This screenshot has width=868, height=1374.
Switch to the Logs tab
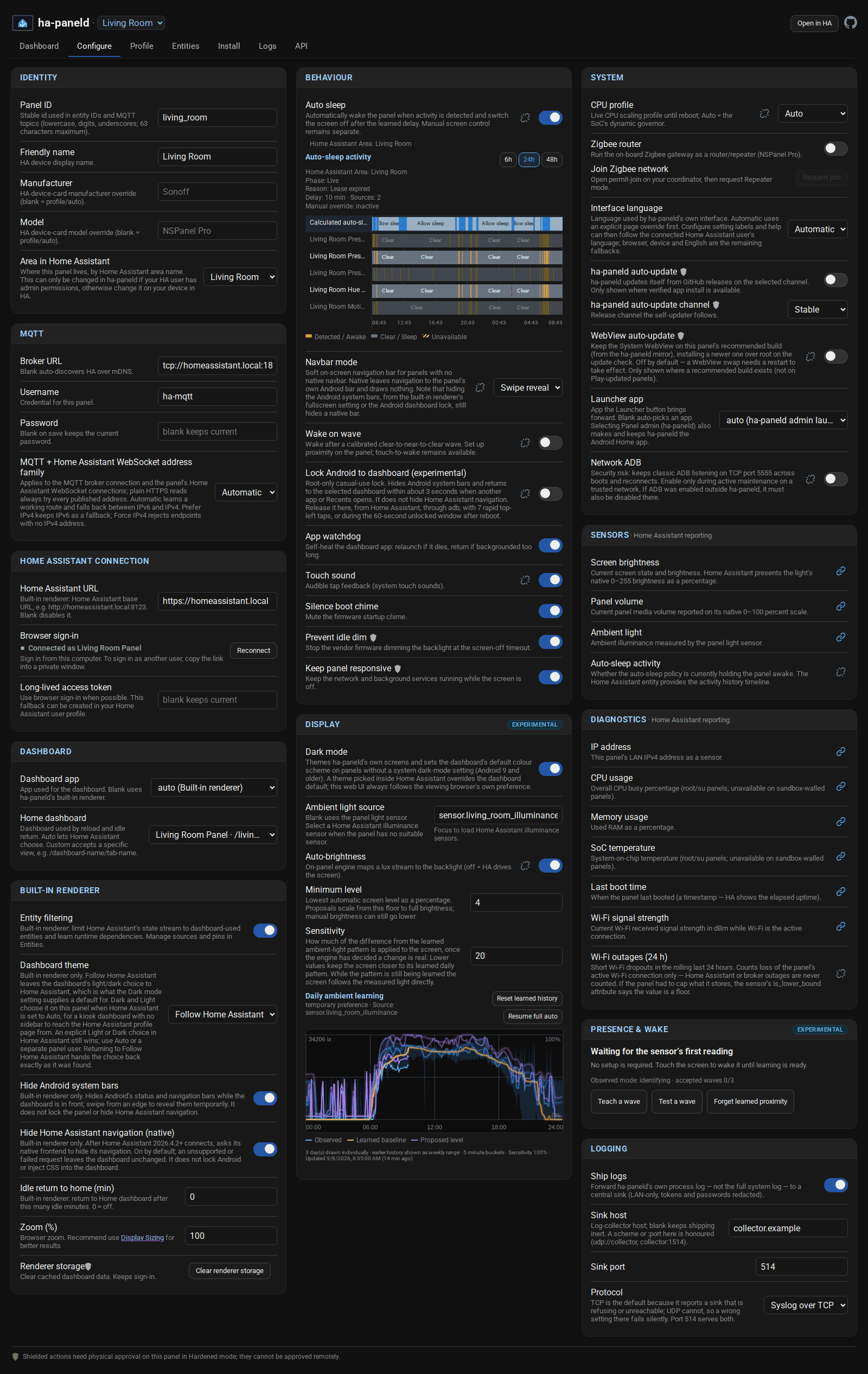pyautogui.click(x=267, y=46)
